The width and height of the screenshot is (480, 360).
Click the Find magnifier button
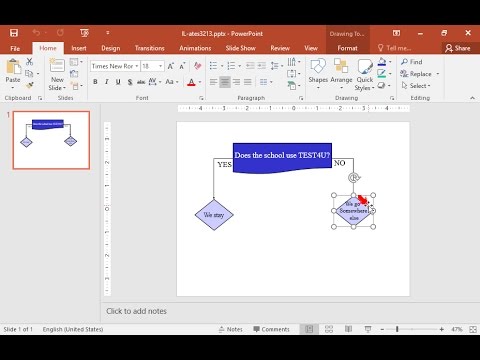[412, 62]
